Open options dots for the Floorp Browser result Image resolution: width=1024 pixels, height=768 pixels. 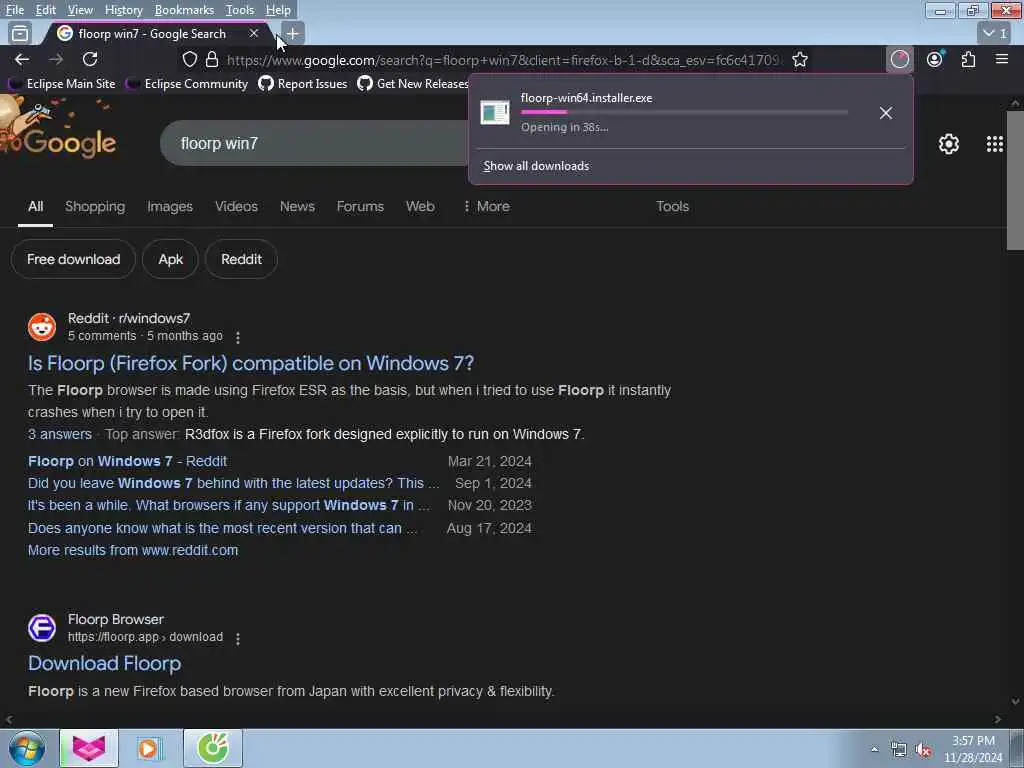[x=238, y=638]
